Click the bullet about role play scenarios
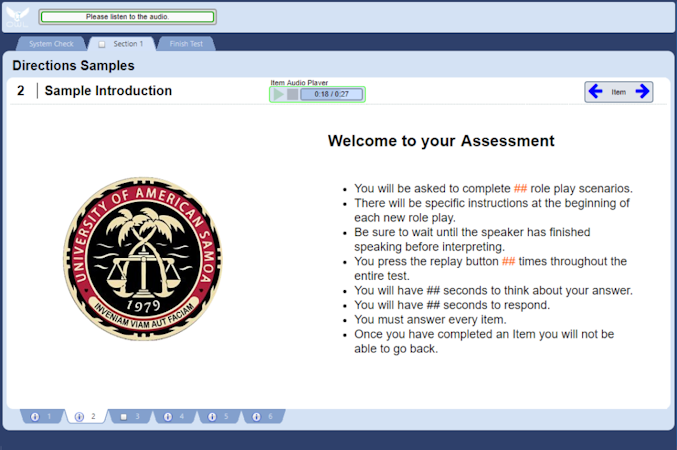This screenshot has width=677, height=450. coord(493,189)
